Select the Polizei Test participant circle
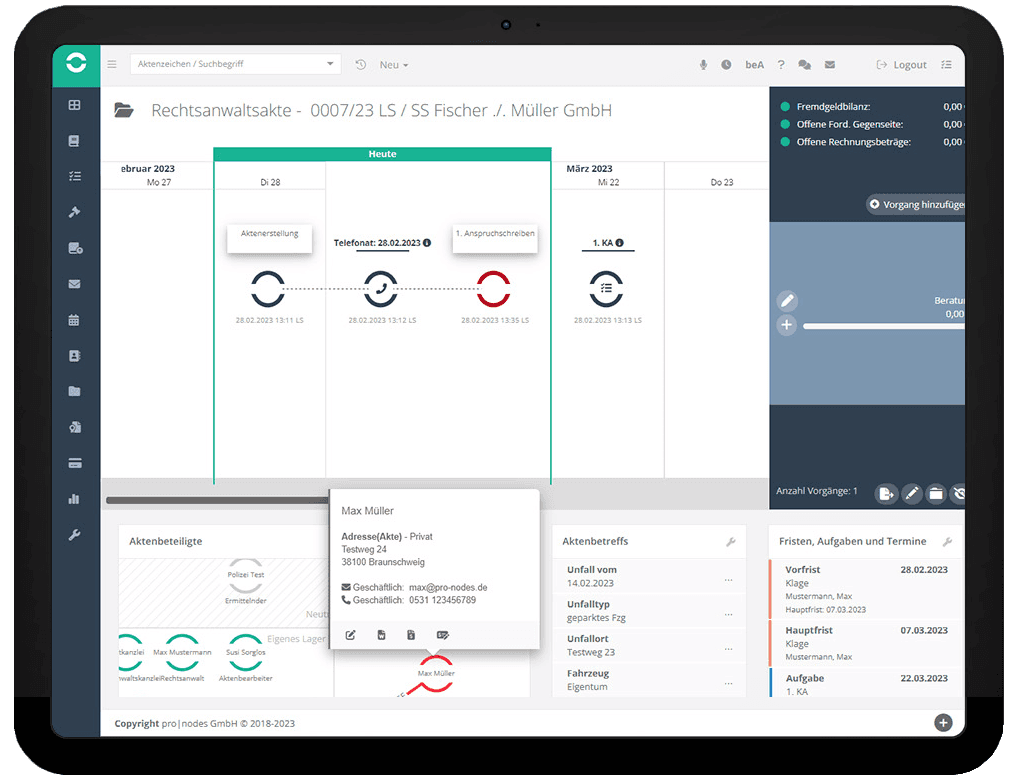 (x=246, y=575)
